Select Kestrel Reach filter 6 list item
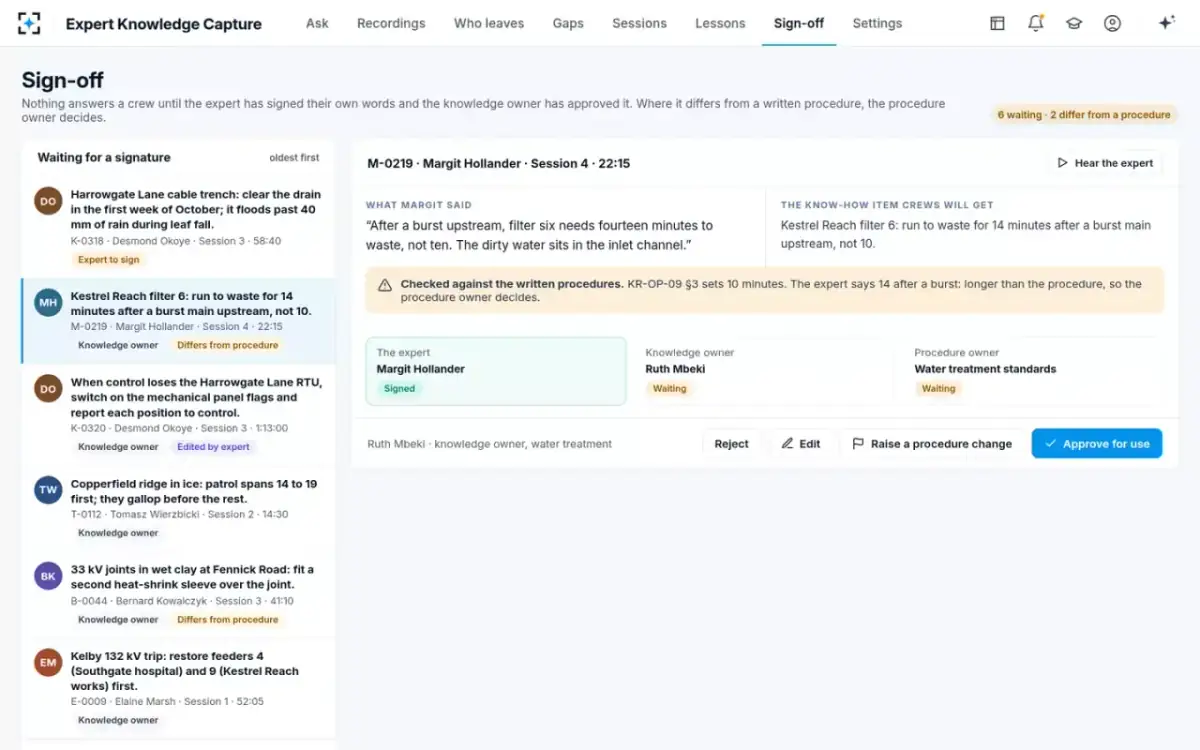This screenshot has height=750, width=1200. (178, 321)
